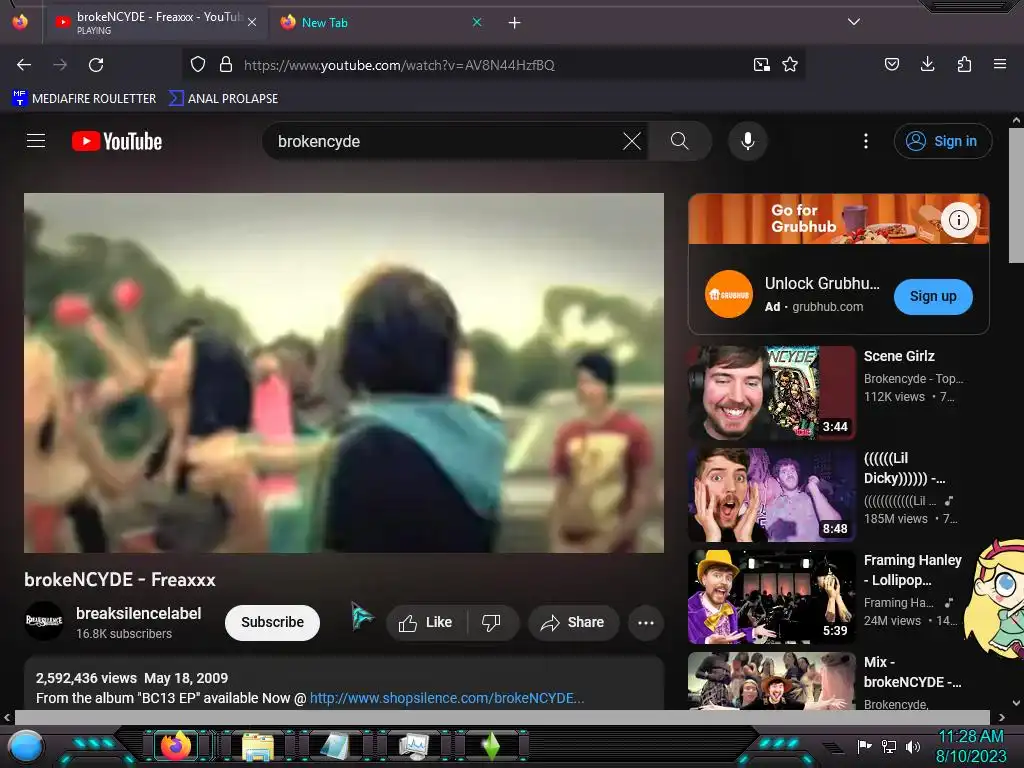Click the padlock site info icon
The height and width of the screenshot is (768, 1024).
coord(226,65)
